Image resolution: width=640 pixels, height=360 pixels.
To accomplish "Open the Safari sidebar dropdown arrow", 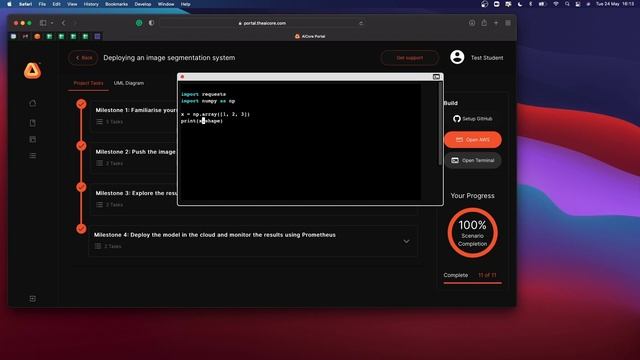I will [x=52, y=23].
